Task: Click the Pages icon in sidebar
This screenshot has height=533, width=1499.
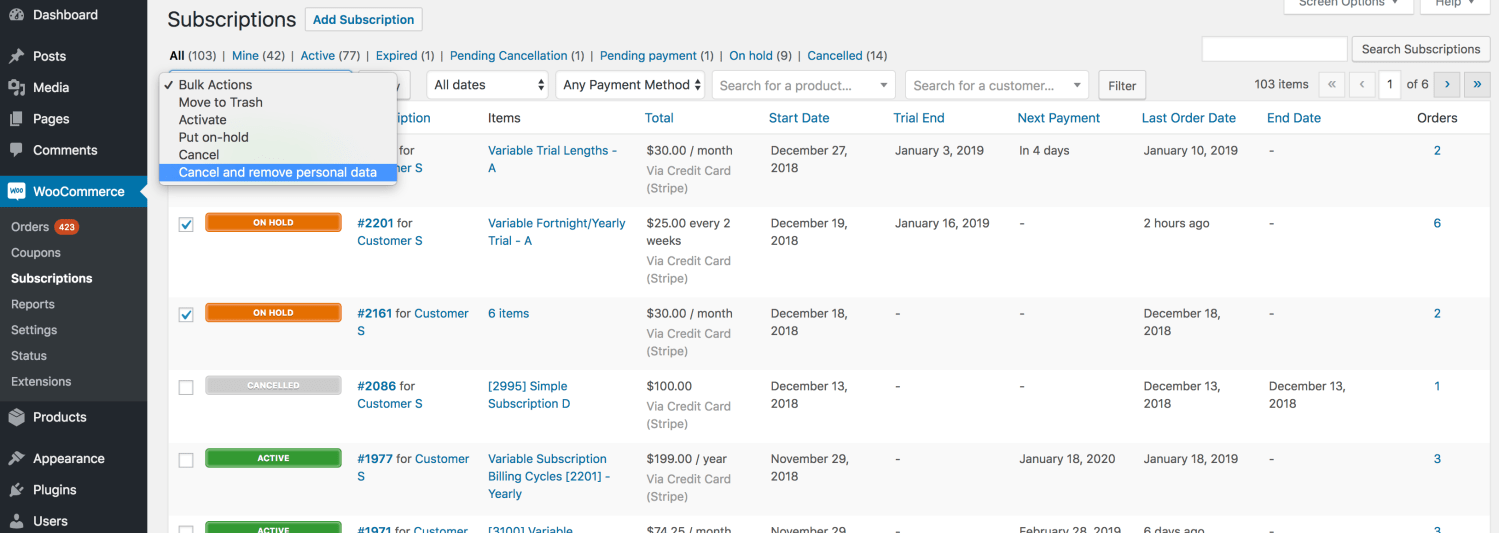Action: click(x=17, y=119)
